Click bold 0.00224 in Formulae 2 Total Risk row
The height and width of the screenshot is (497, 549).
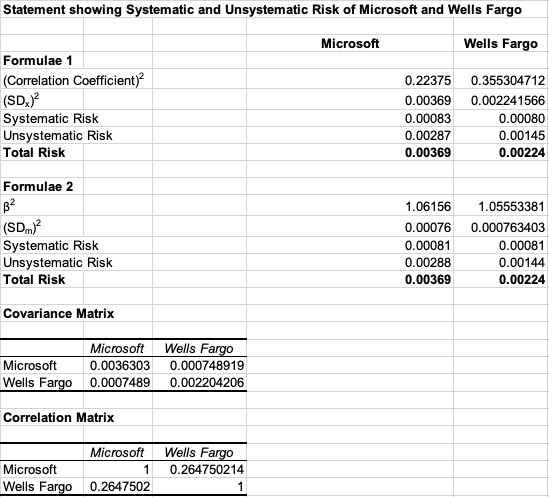click(522, 280)
